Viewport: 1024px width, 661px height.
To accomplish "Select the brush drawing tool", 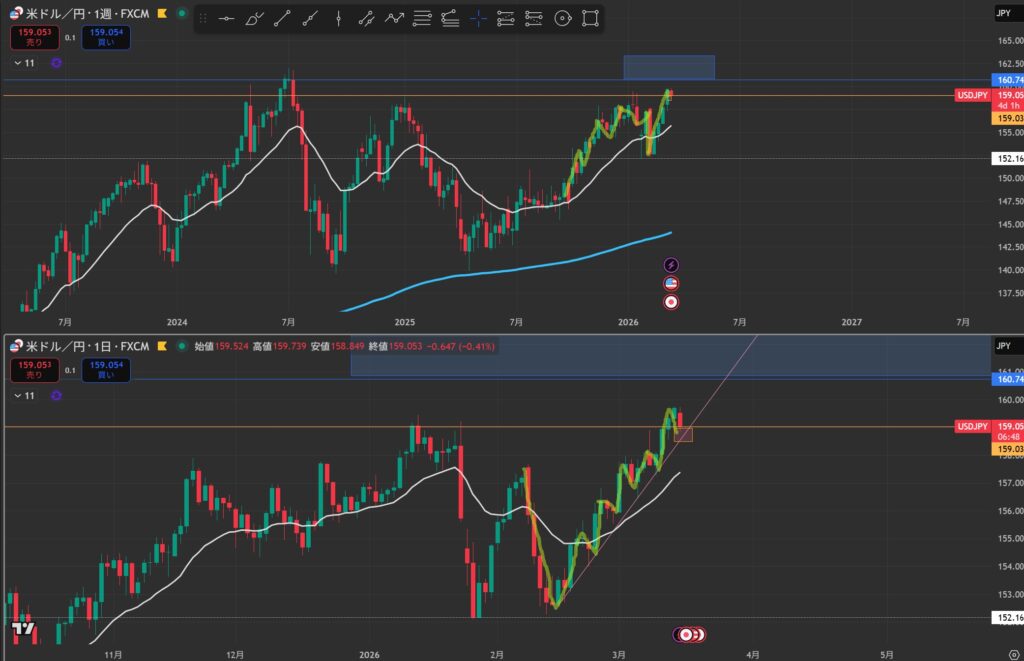I will tap(255, 18).
